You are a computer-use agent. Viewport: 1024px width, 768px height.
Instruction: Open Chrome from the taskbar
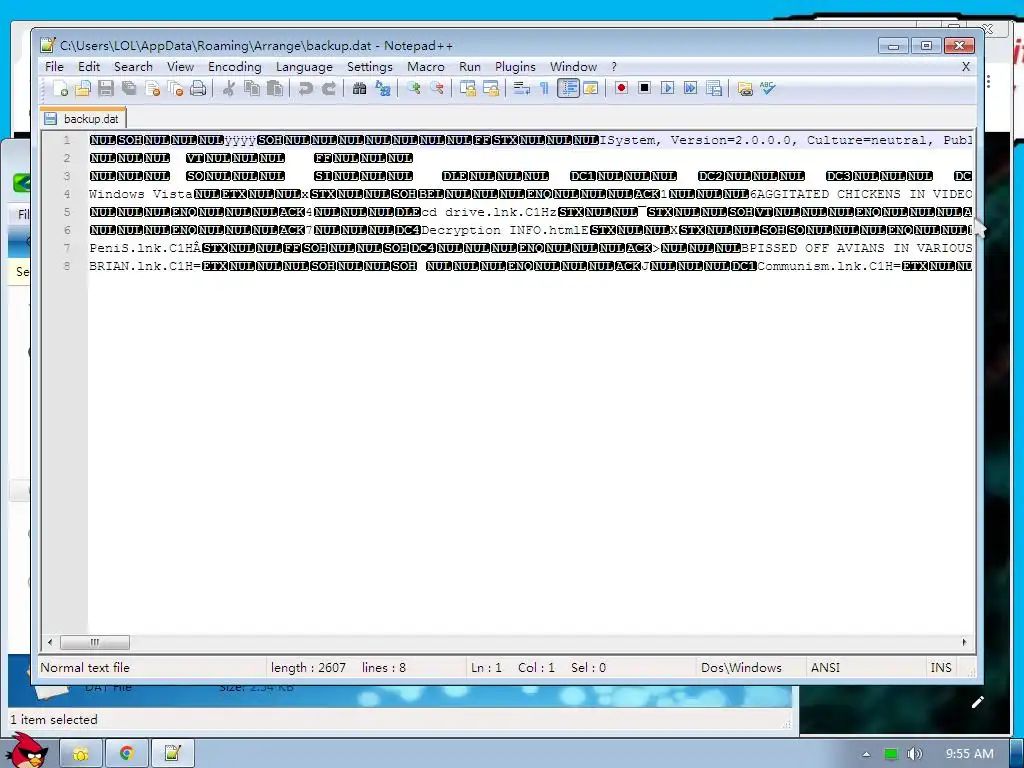[x=127, y=754]
